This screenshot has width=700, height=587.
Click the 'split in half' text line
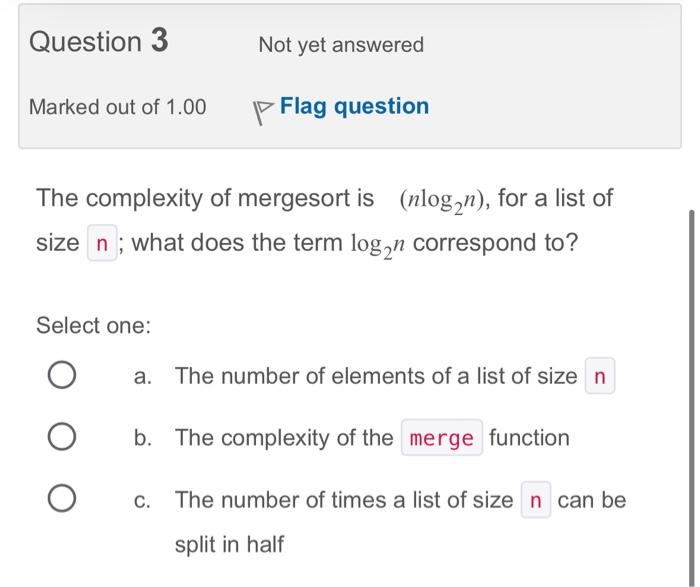[229, 544]
